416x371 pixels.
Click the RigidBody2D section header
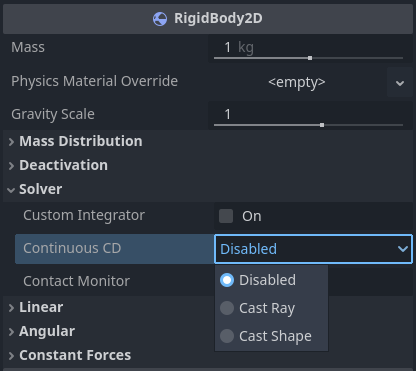point(208,19)
